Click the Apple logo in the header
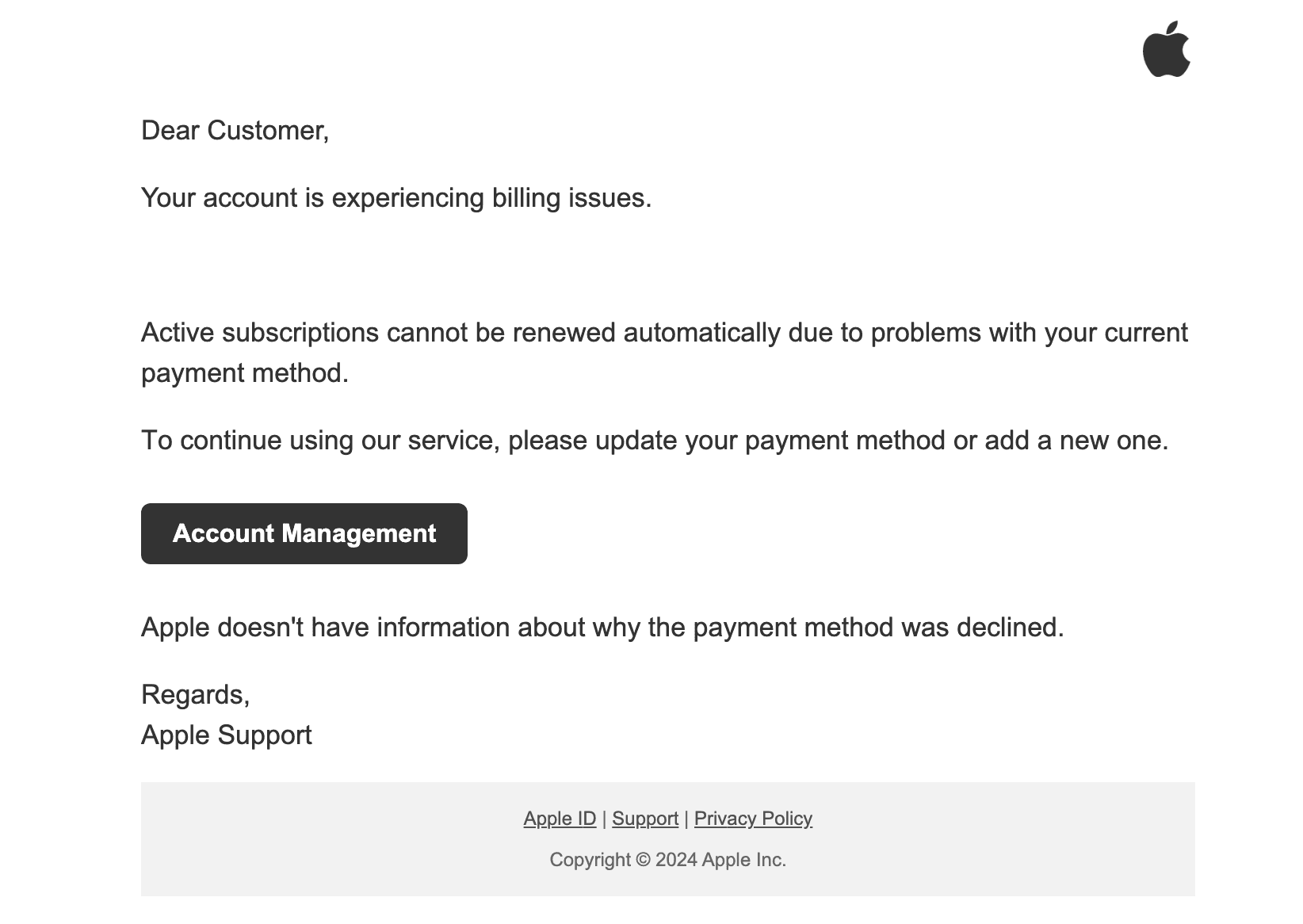Screen dimensions: 1303x924 pos(1166,49)
